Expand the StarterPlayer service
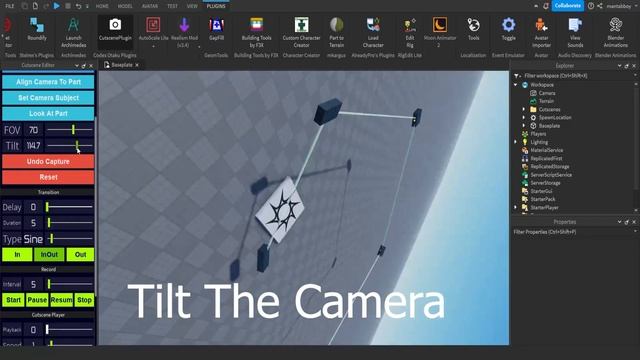Screen dimensions: 640x360 tap(516, 207)
